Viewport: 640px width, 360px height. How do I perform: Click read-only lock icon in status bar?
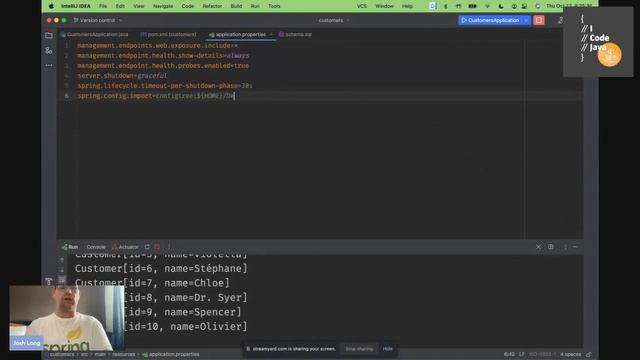click(589, 354)
